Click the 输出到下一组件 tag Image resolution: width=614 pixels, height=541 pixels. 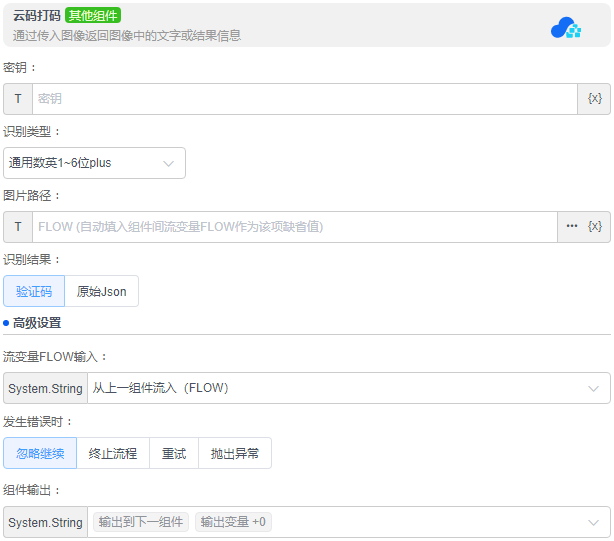pos(141,522)
